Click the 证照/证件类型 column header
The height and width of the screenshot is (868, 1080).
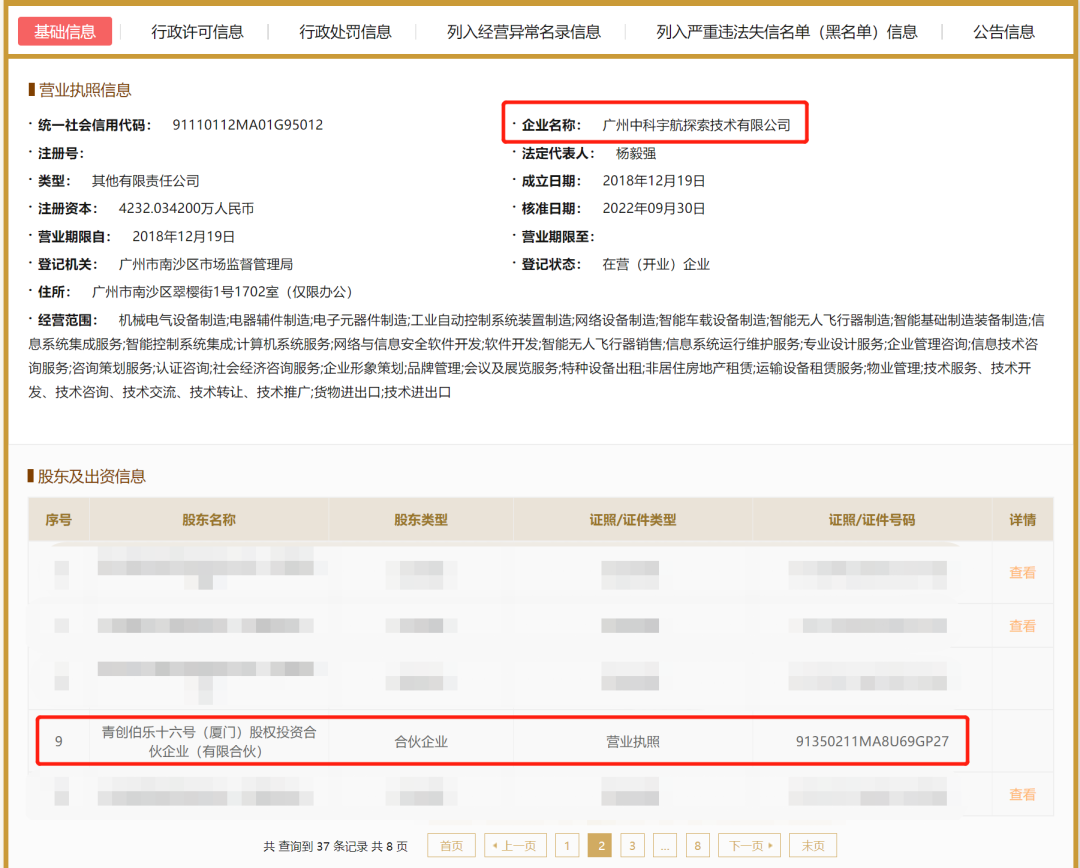pyautogui.click(x=632, y=519)
